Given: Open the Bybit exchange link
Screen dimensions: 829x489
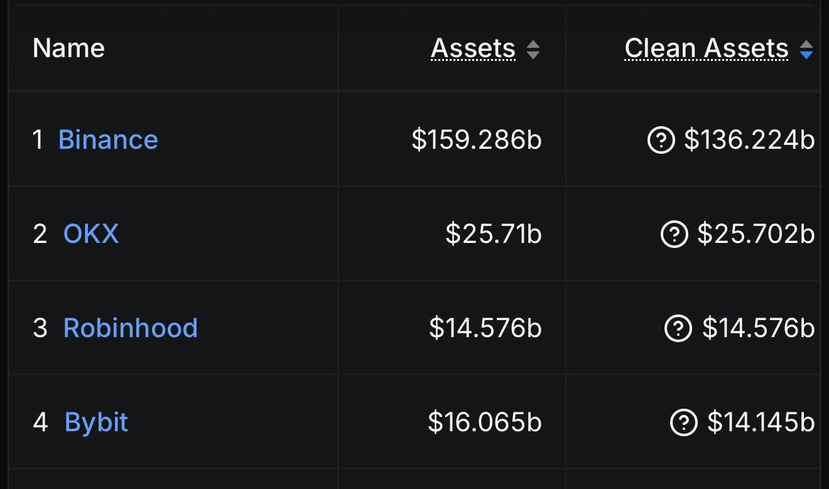Looking at the screenshot, I should (96, 423).
